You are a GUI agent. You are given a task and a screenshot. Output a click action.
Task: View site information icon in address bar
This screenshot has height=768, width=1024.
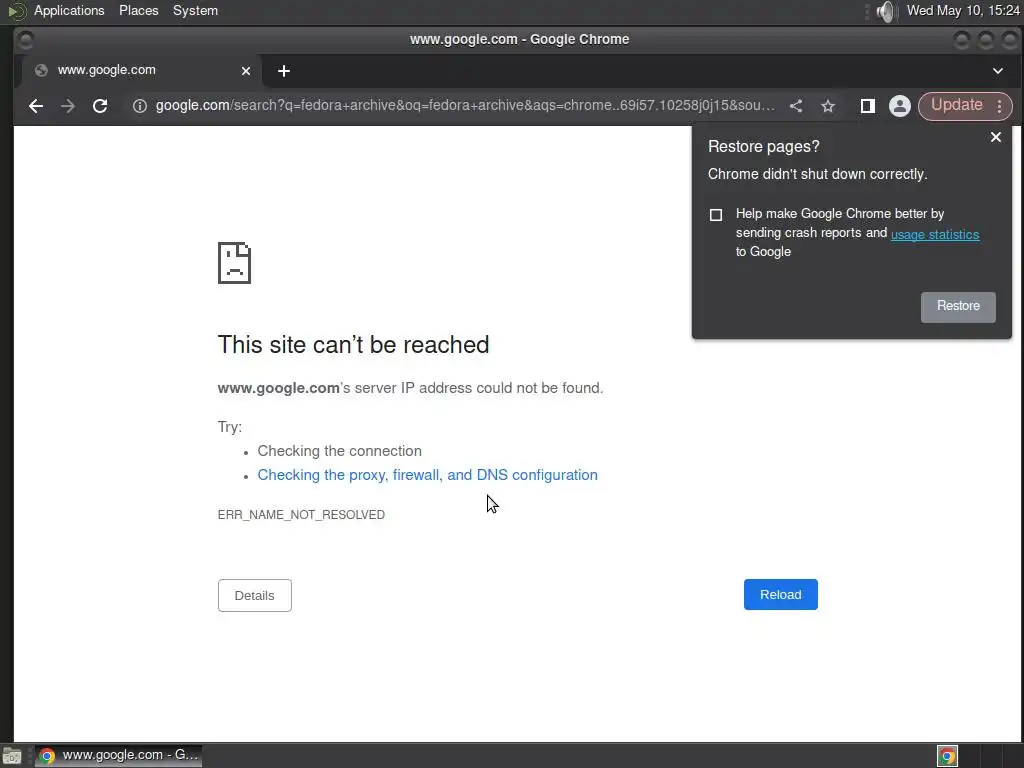tap(140, 106)
